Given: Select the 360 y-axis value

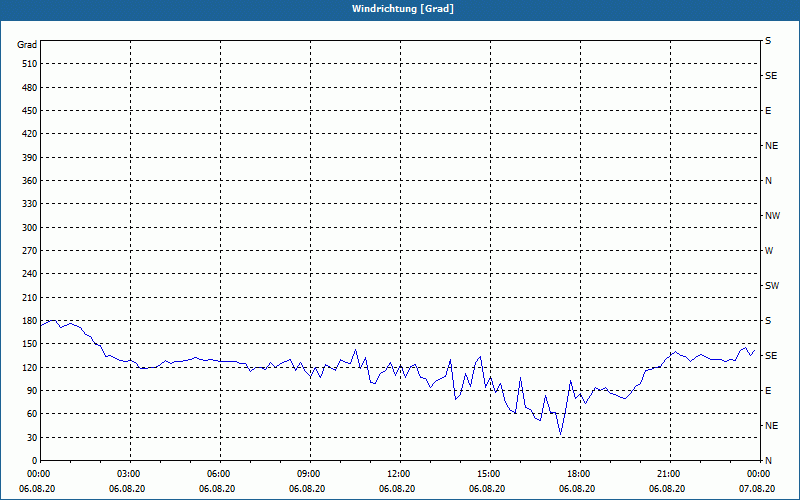Looking at the screenshot, I should point(30,181).
